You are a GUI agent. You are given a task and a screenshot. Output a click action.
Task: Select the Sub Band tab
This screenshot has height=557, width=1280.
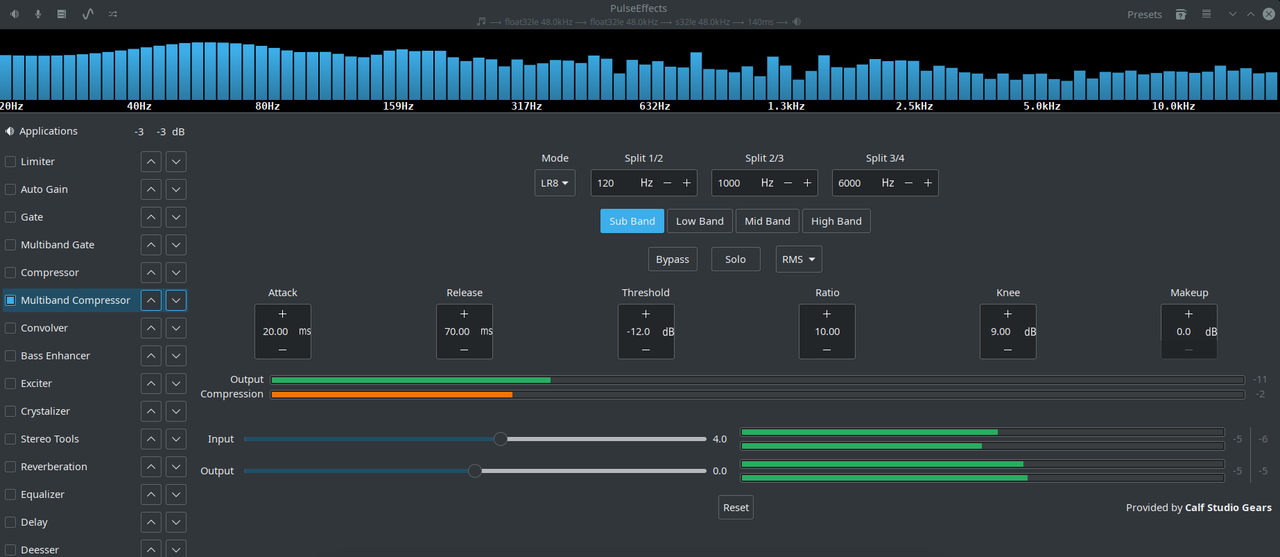pyautogui.click(x=632, y=221)
